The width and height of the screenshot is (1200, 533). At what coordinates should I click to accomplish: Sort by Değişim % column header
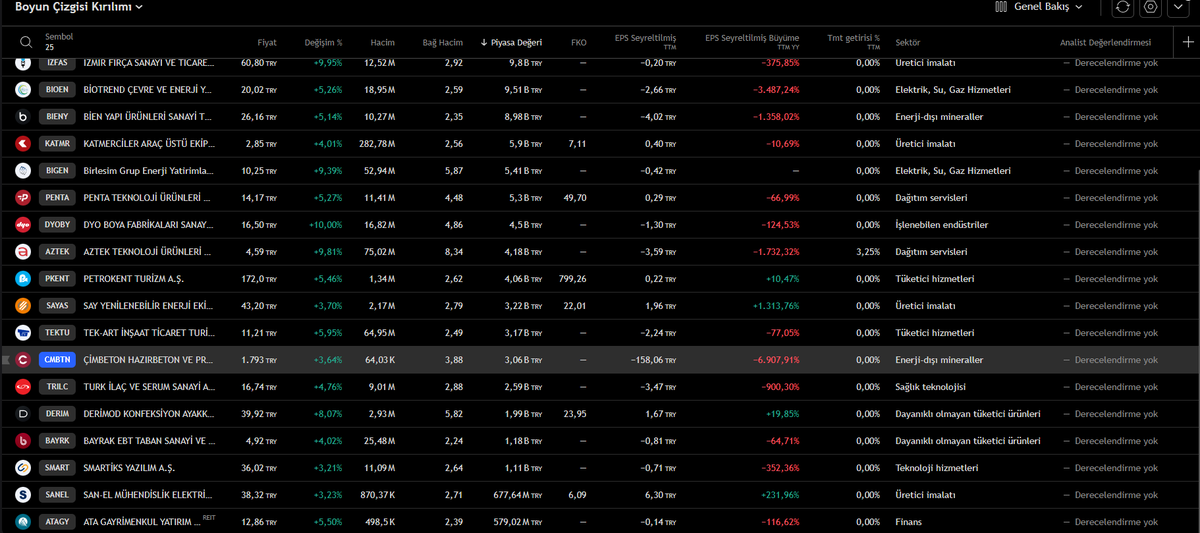click(324, 43)
